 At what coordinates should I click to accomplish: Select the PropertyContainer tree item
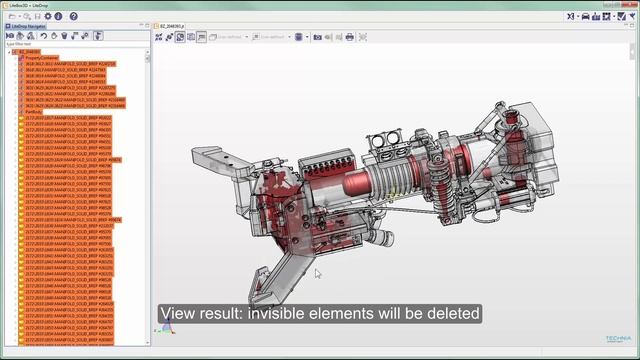39,58
